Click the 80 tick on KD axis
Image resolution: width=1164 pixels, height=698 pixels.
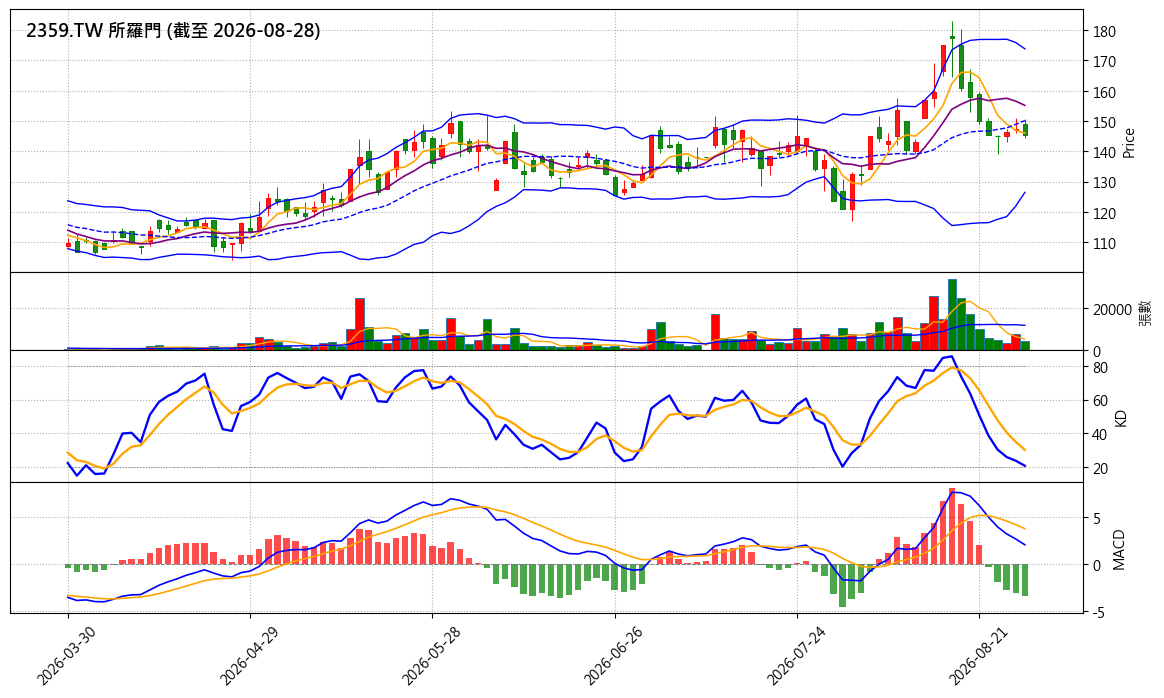pos(1100,368)
